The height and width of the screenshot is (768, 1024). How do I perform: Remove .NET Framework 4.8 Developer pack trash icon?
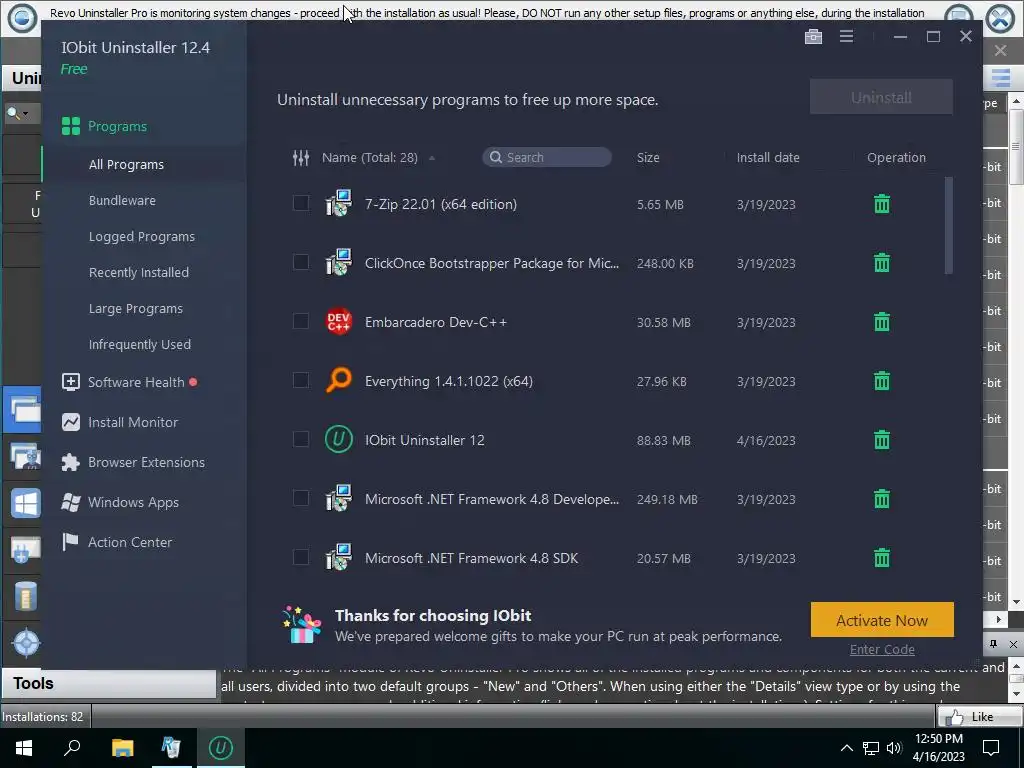[x=882, y=499]
